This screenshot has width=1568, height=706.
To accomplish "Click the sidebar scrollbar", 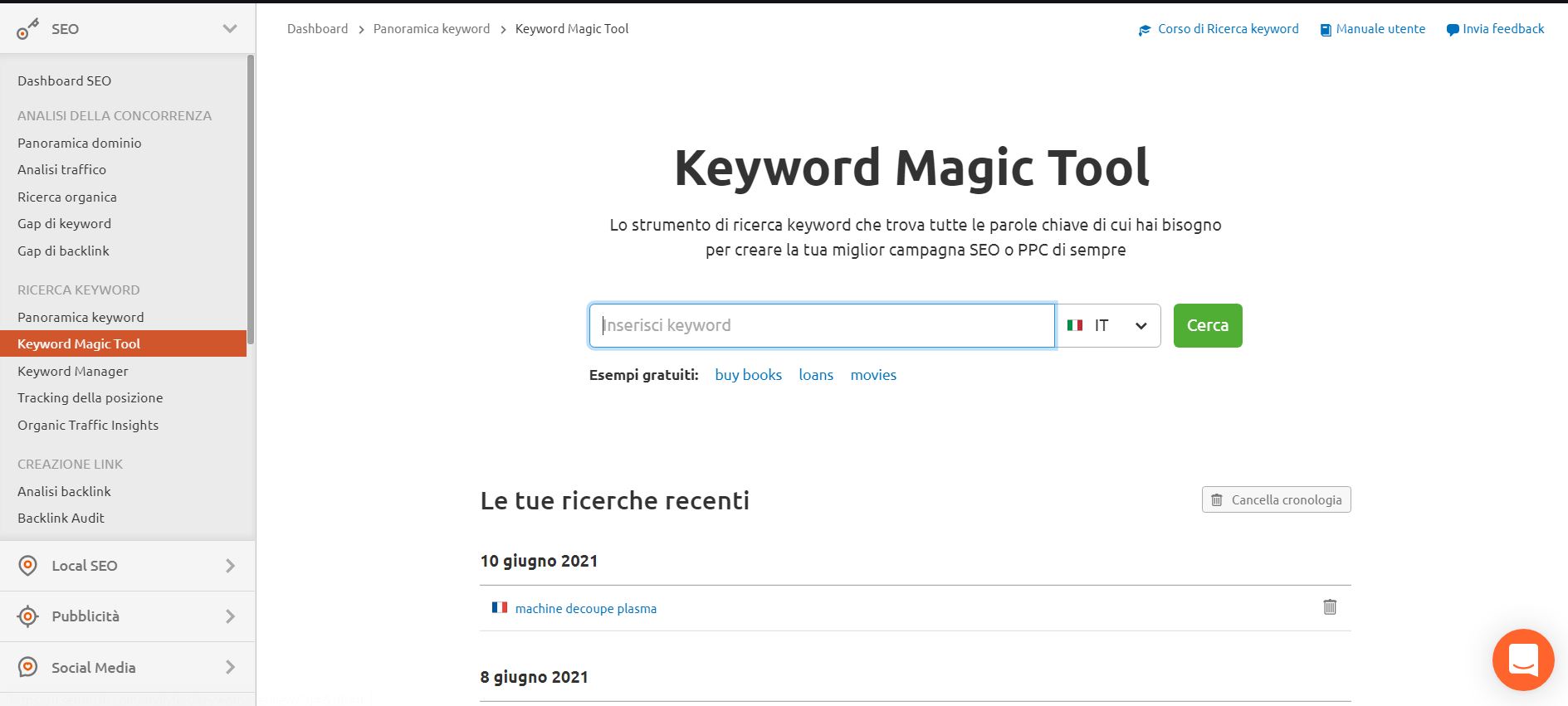I will tap(251, 199).
